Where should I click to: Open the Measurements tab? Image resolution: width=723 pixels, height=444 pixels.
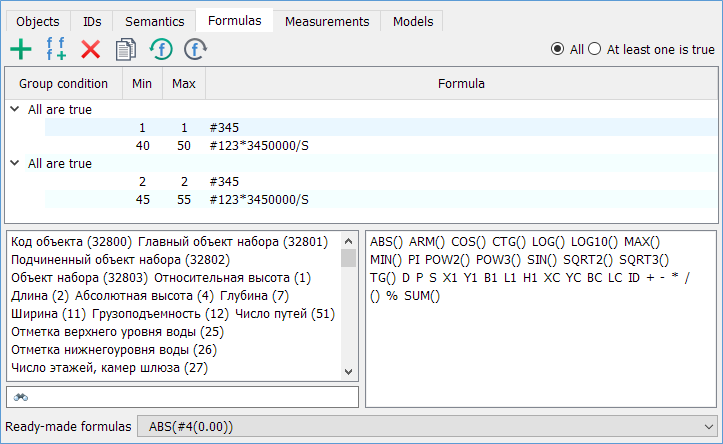click(x=327, y=21)
